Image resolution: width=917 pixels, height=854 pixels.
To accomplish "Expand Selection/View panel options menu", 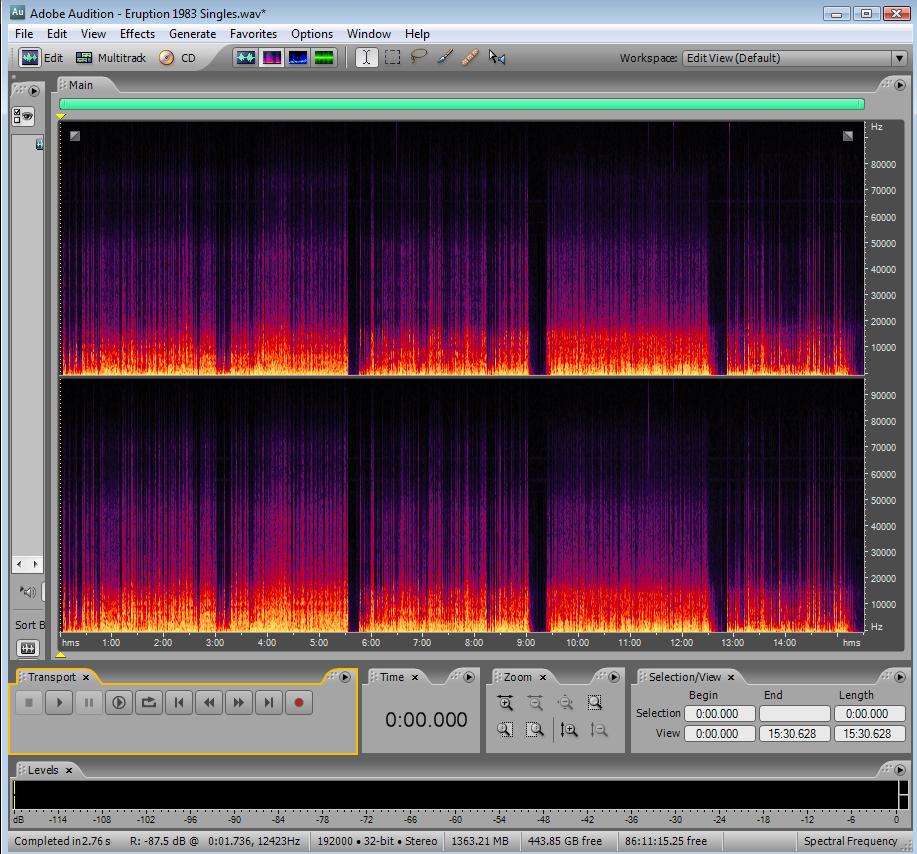I will click(x=898, y=677).
